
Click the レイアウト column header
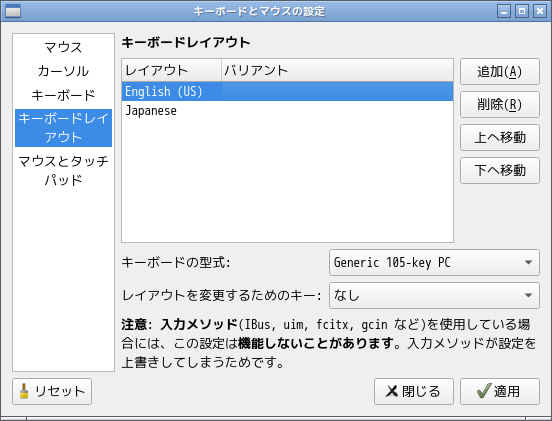[x=172, y=70]
